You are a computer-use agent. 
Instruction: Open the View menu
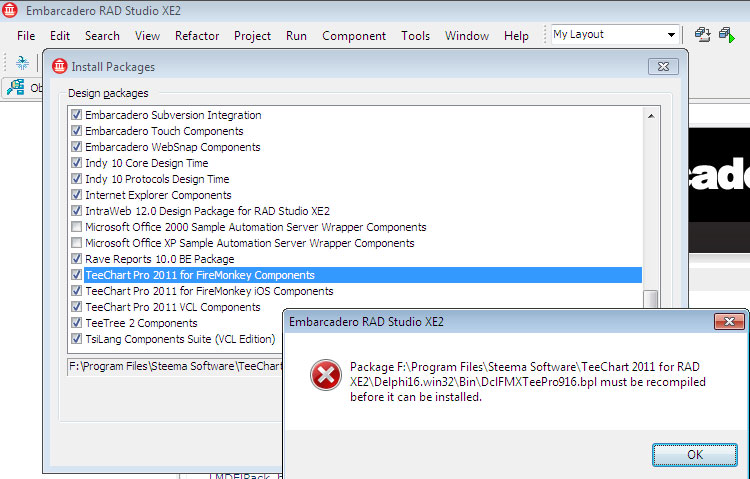[x=147, y=36]
